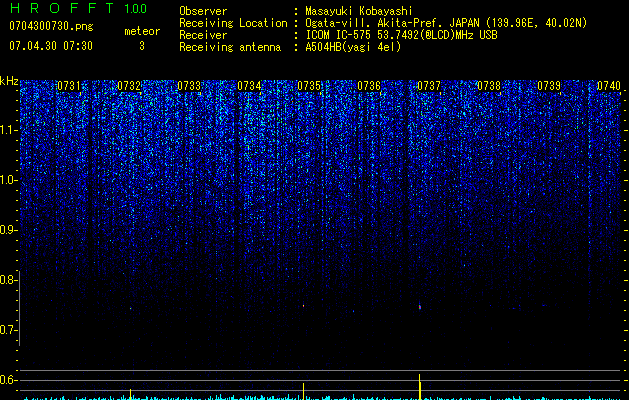Click the 0736 time marker

coord(369,86)
